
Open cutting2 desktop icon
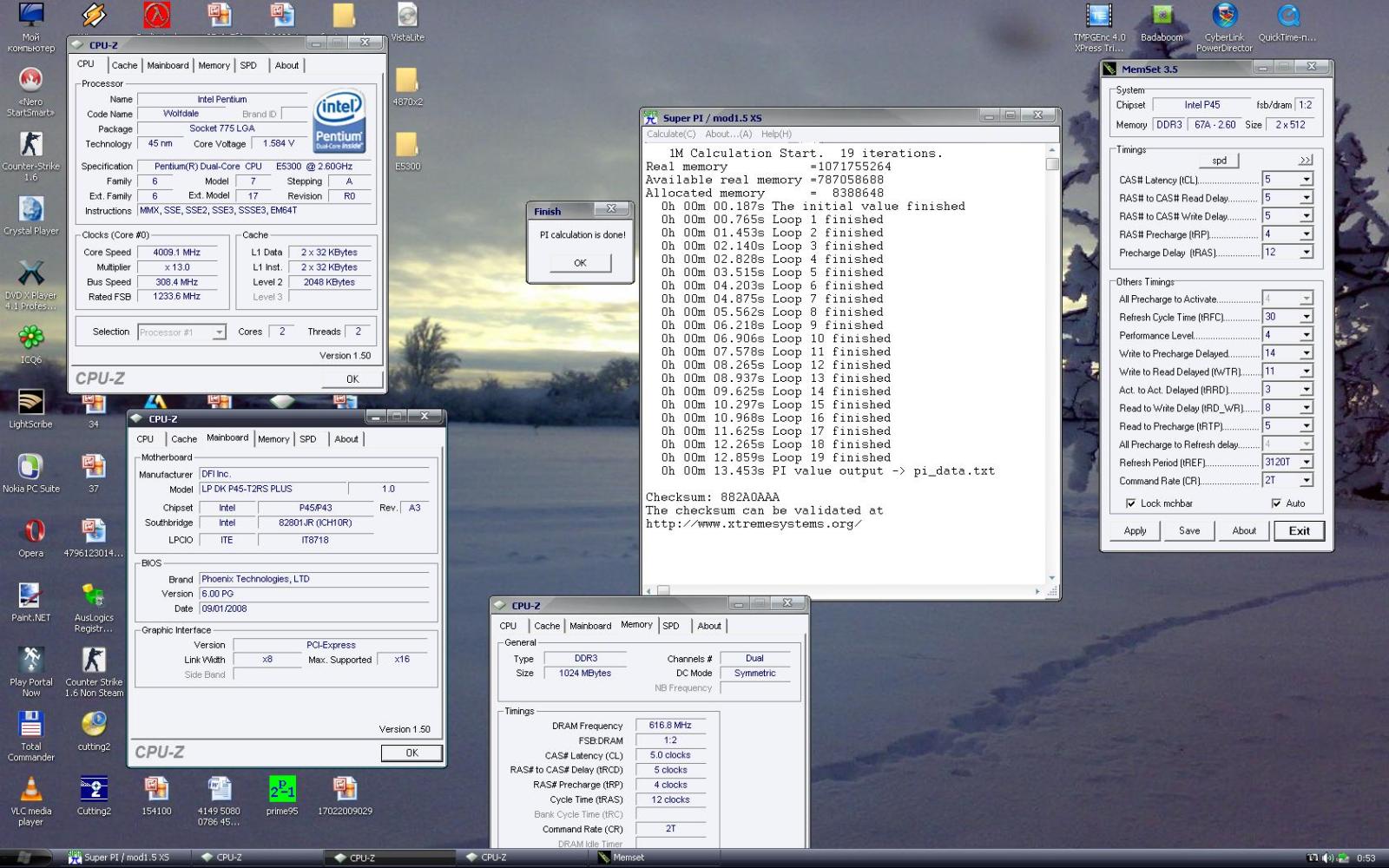click(94, 731)
